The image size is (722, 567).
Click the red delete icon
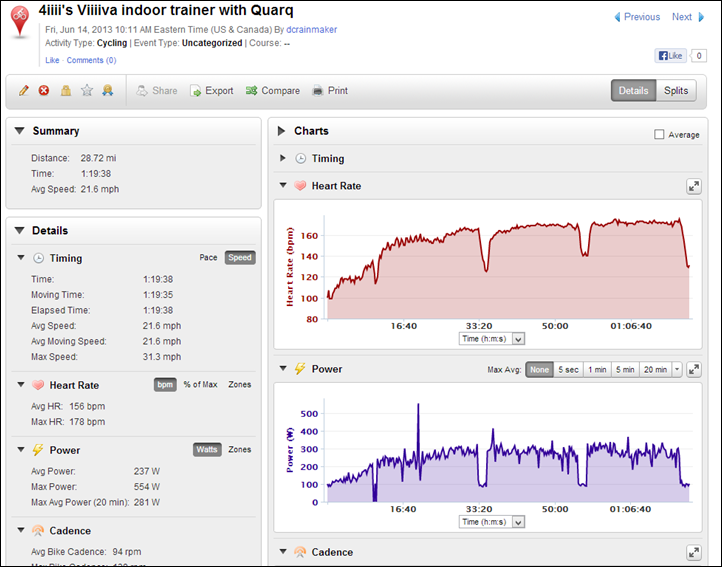click(x=44, y=90)
